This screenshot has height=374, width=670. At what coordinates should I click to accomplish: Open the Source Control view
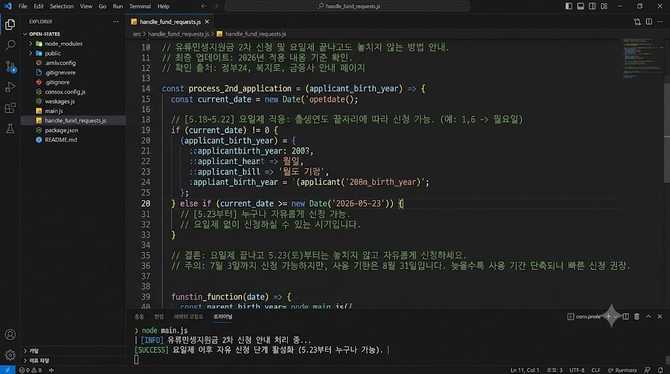(x=10, y=66)
